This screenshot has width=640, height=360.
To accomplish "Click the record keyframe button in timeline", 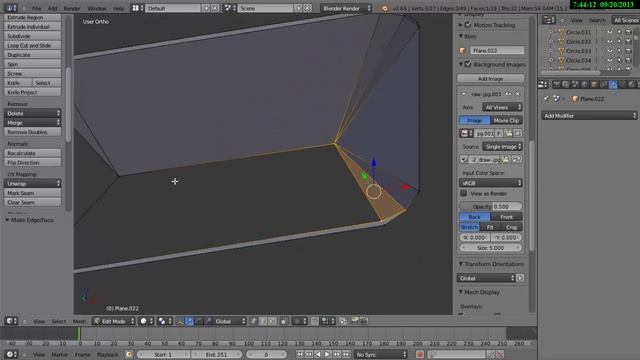I will (420, 354).
